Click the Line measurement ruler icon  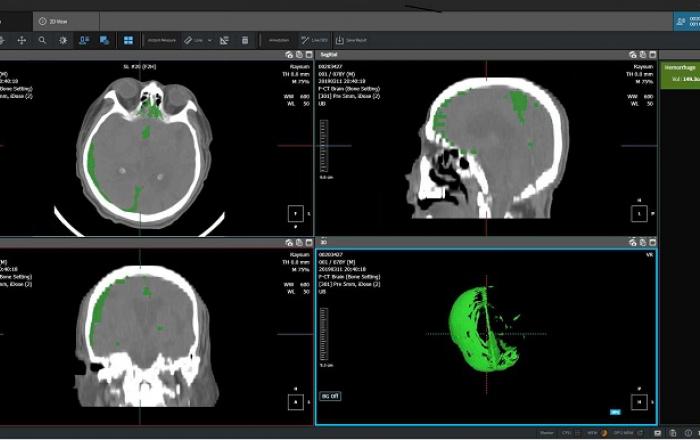pyautogui.click(x=188, y=40)
